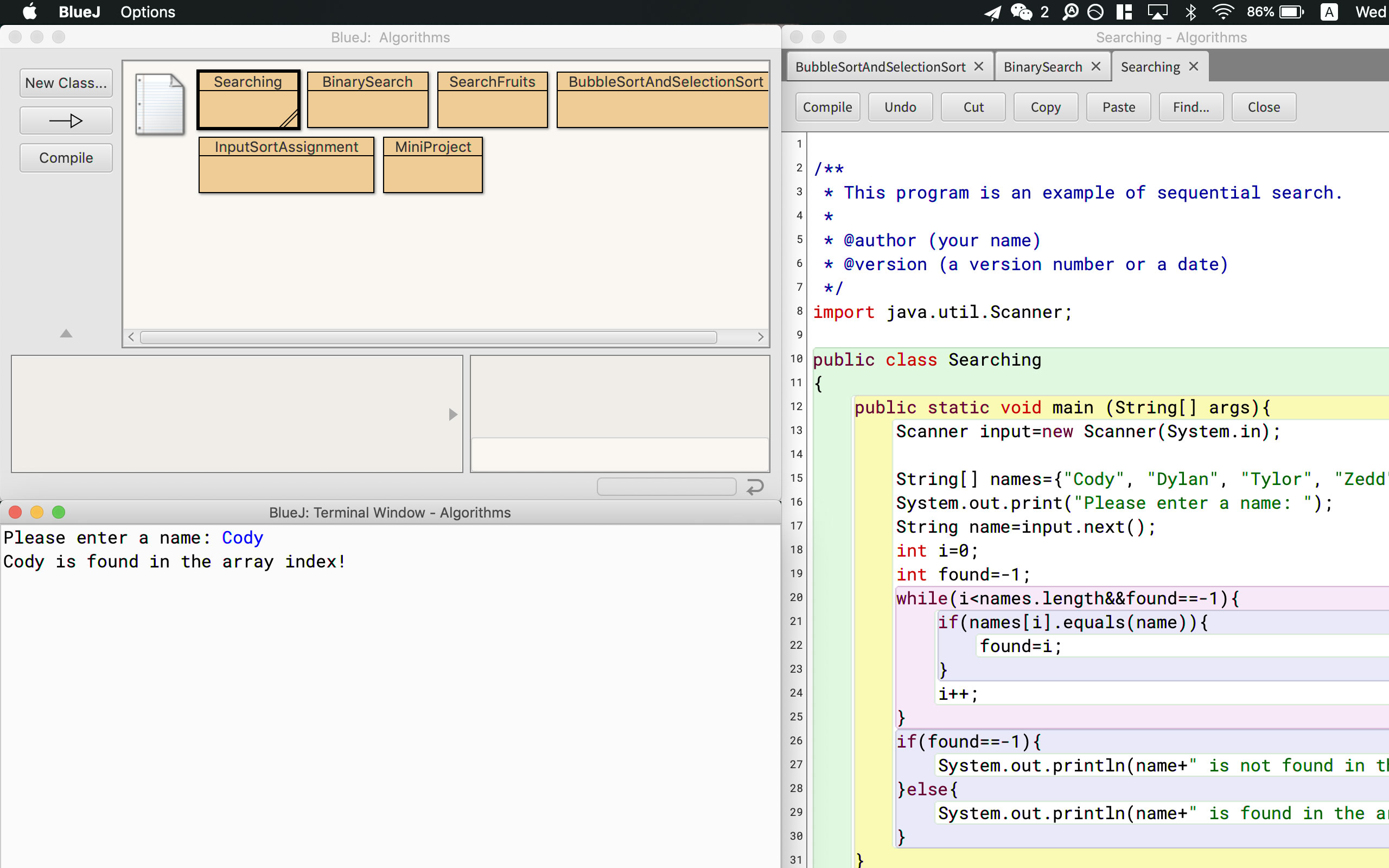Click the New Class... button
This screenshot has height=868, width=1389.
tap(66, 83)
